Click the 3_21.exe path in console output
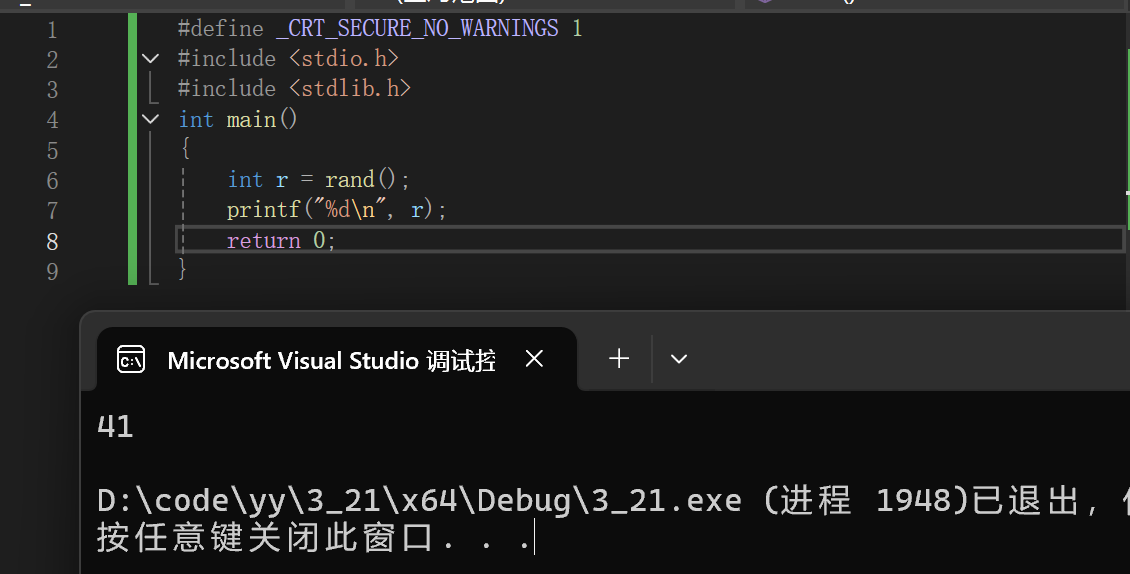Viewport: 1130px width, 574px height. [419, 500]
